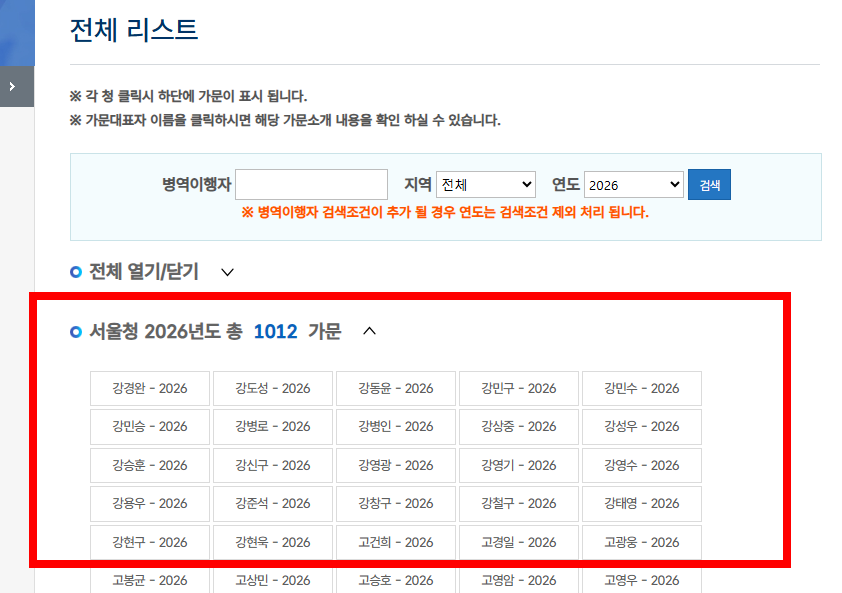
Task: Click 강철구 - 2026 cell
Action: (519, 504)
